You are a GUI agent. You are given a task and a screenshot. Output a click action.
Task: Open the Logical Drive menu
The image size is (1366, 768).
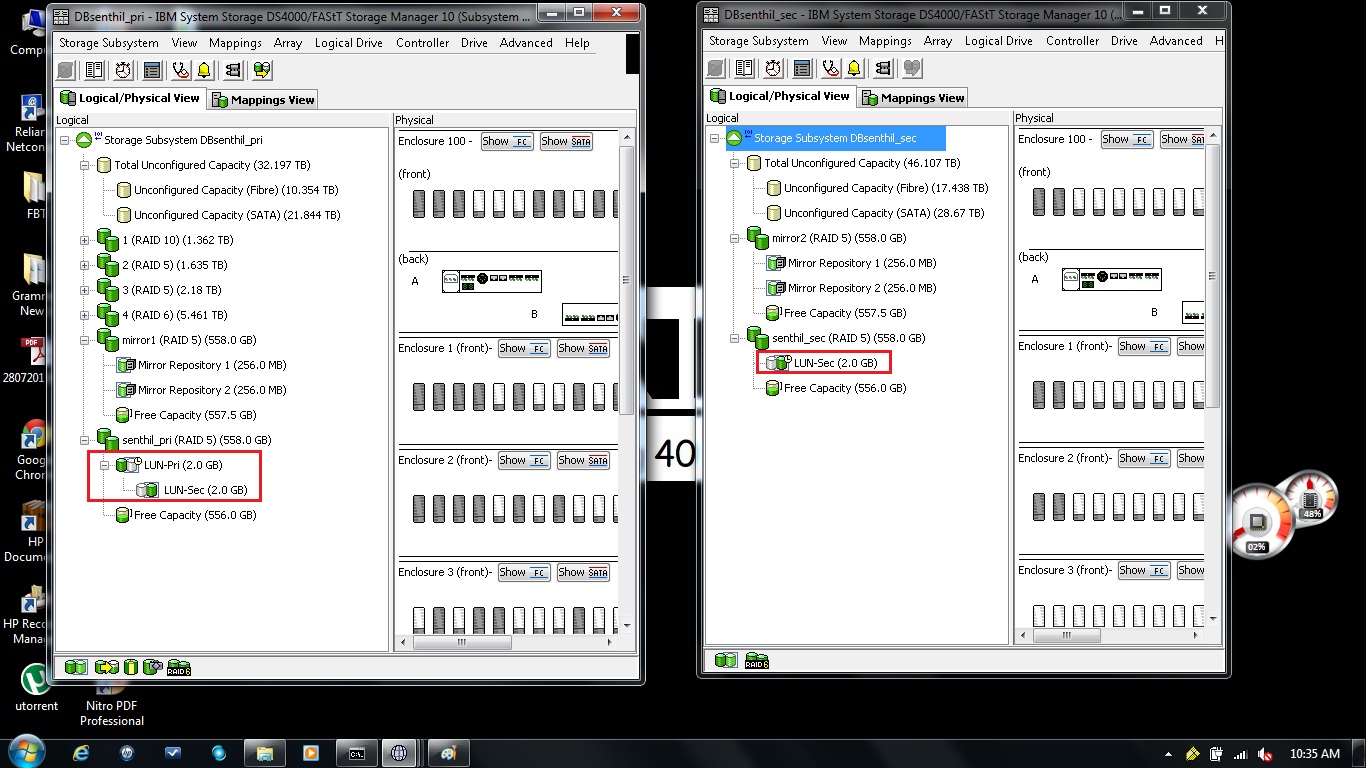348,43
